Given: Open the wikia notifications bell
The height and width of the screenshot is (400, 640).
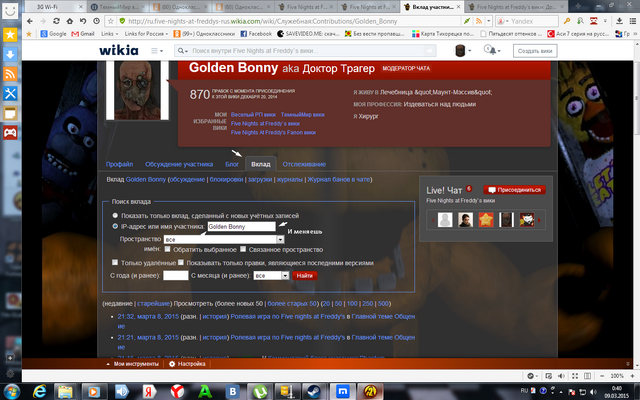Looking at the screenshot, I should 491,50.
